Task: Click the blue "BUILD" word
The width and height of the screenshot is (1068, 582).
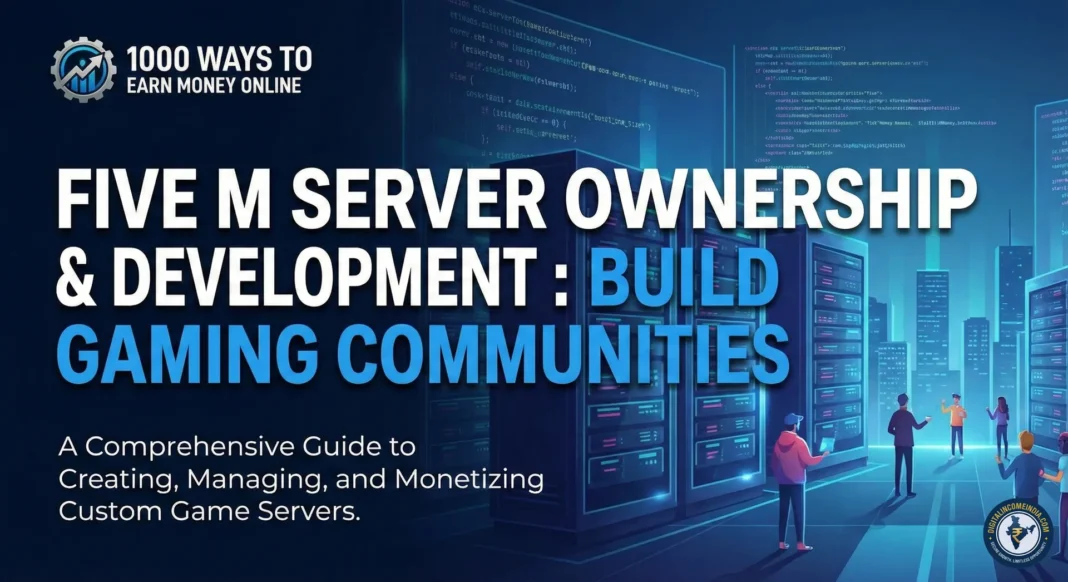Action: [x=685, y=278]
